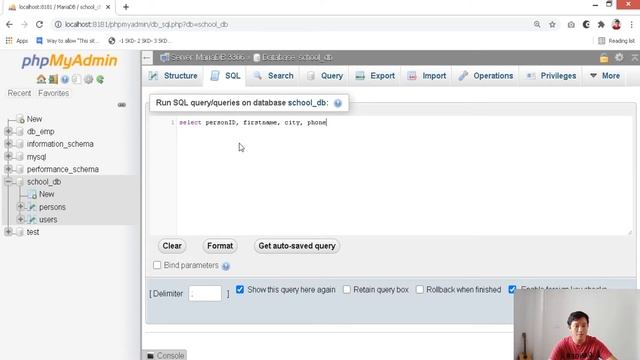Toggle Bind parameters checkbox
Viewport: 640px width, 360px height.
[157, 265]
